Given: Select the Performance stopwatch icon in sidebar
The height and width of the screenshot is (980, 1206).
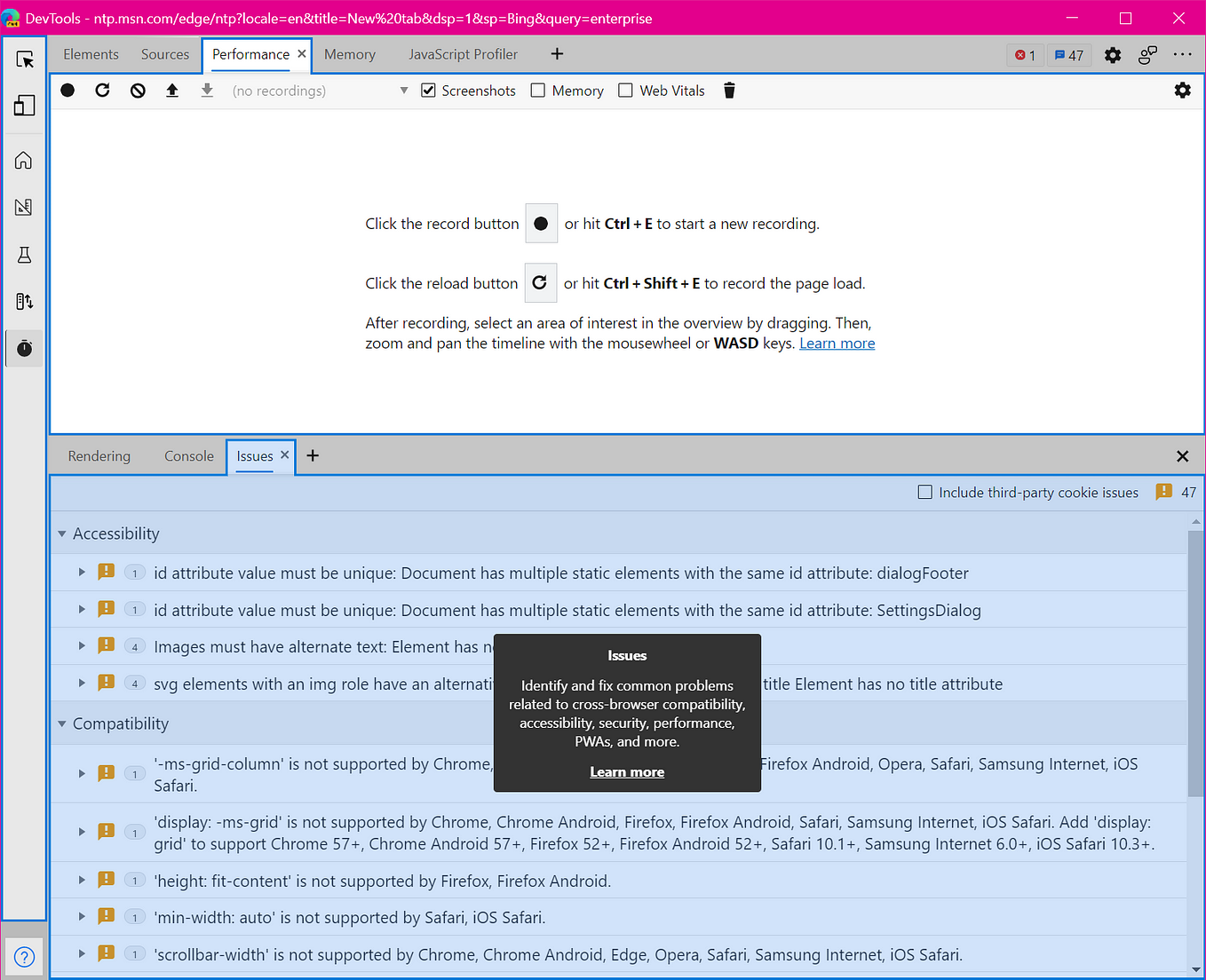Looking at the screenshot, I should pos(24,348).
